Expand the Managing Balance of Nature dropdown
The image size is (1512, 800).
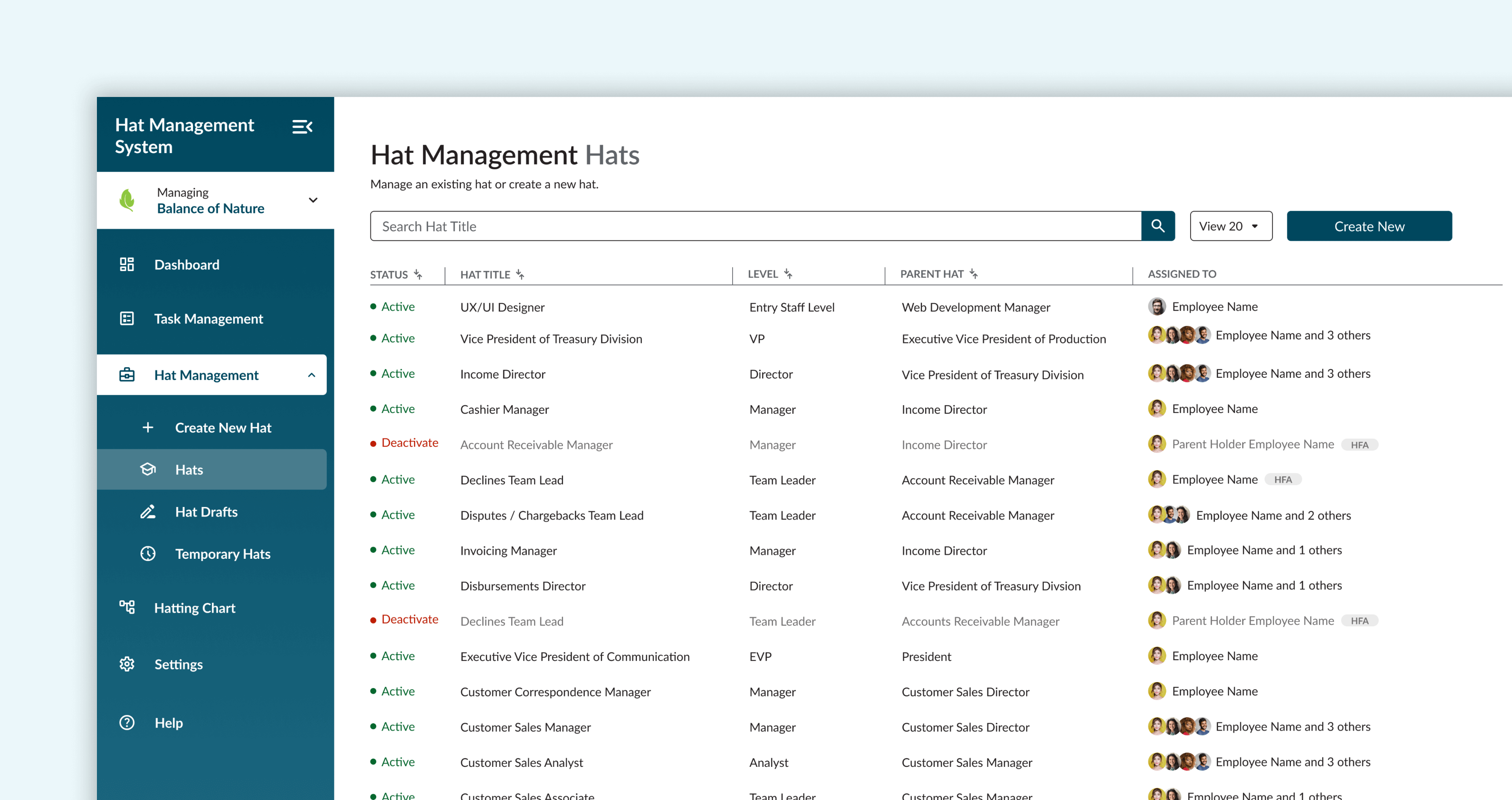click(313, 200)
